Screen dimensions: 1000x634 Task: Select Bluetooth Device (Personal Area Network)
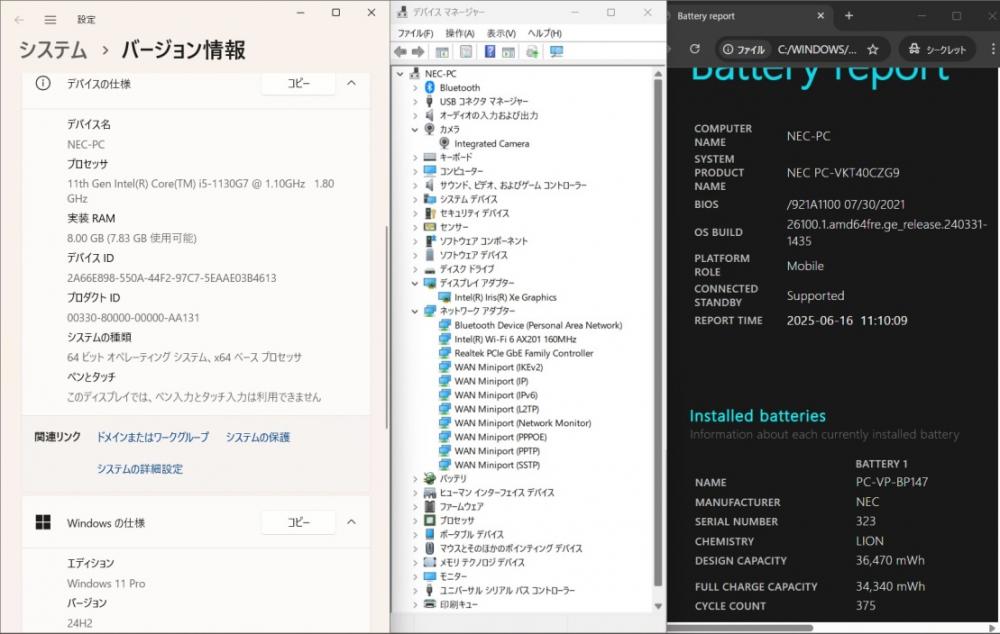tap(538, 325)
